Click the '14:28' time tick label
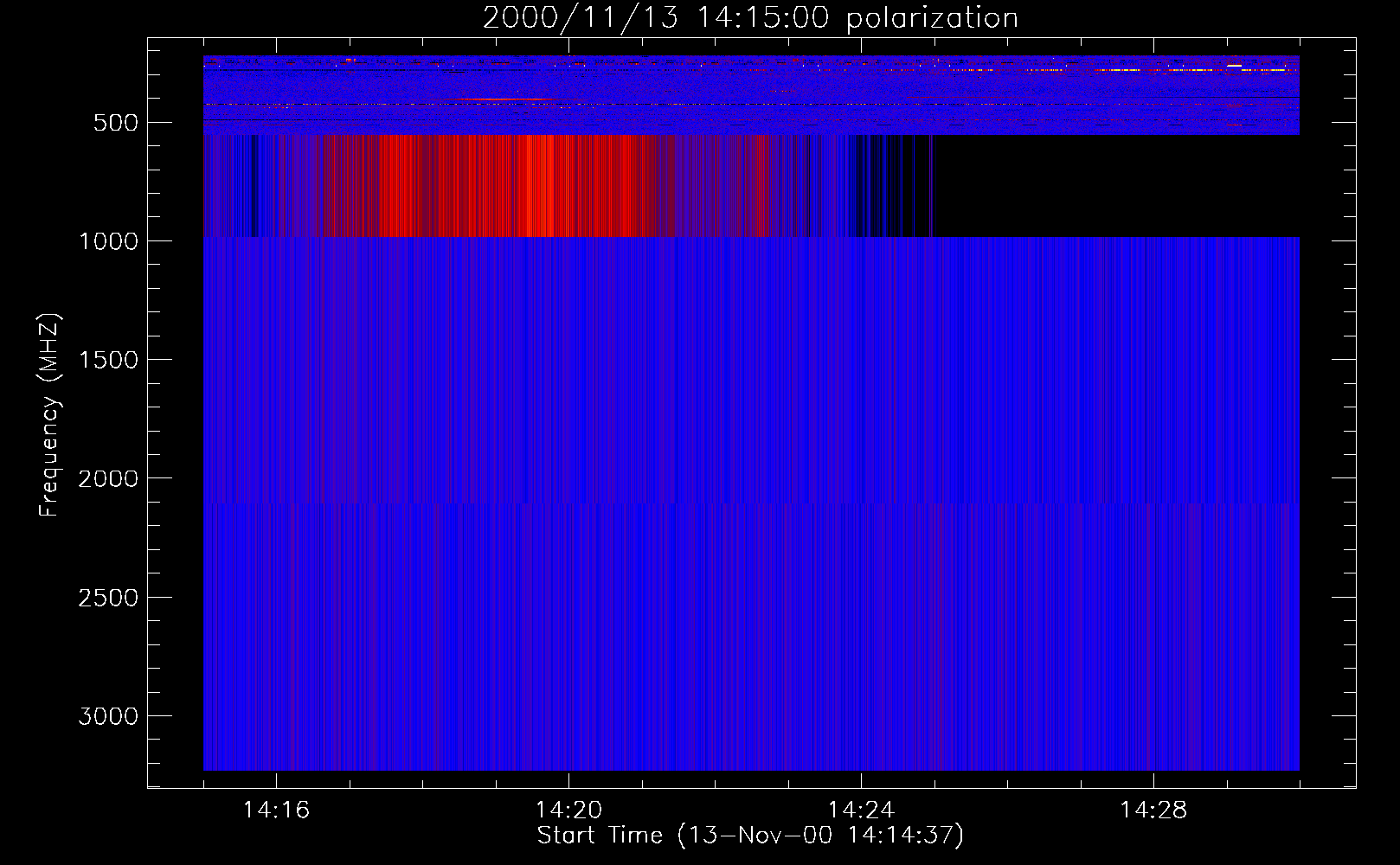 tap(1153, 811)
